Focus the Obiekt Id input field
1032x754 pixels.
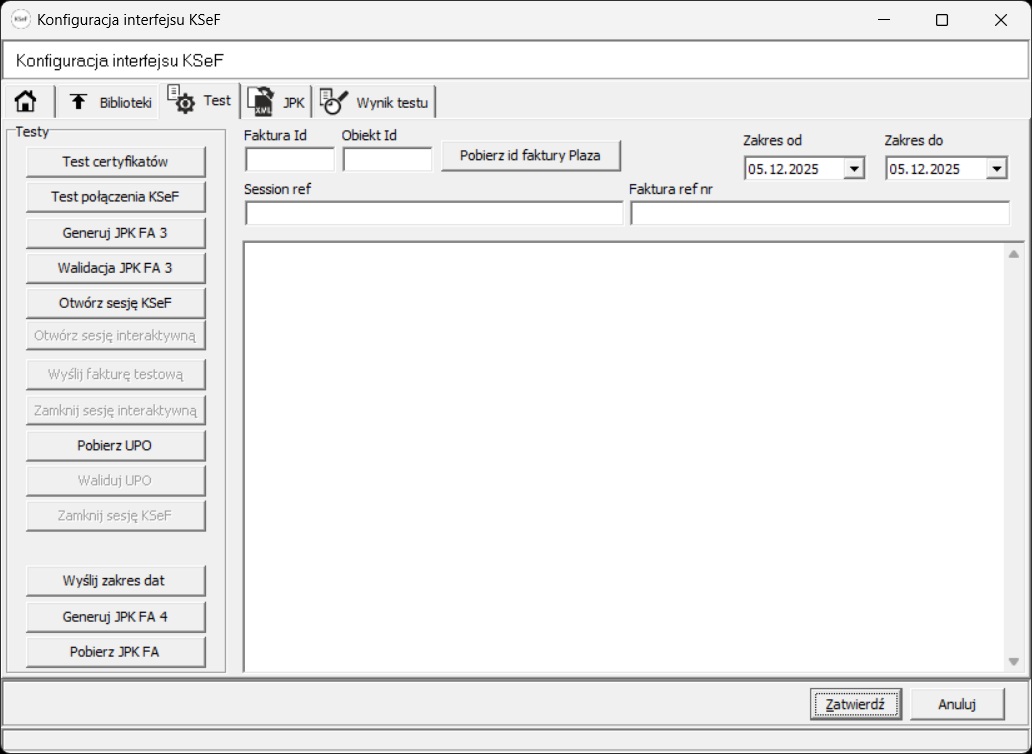coord(388,159)
